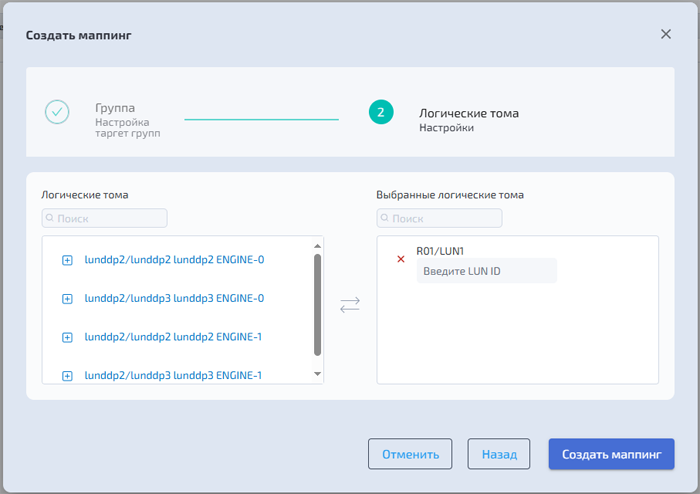Click the Логические тома step label

(x=469, y=113)
